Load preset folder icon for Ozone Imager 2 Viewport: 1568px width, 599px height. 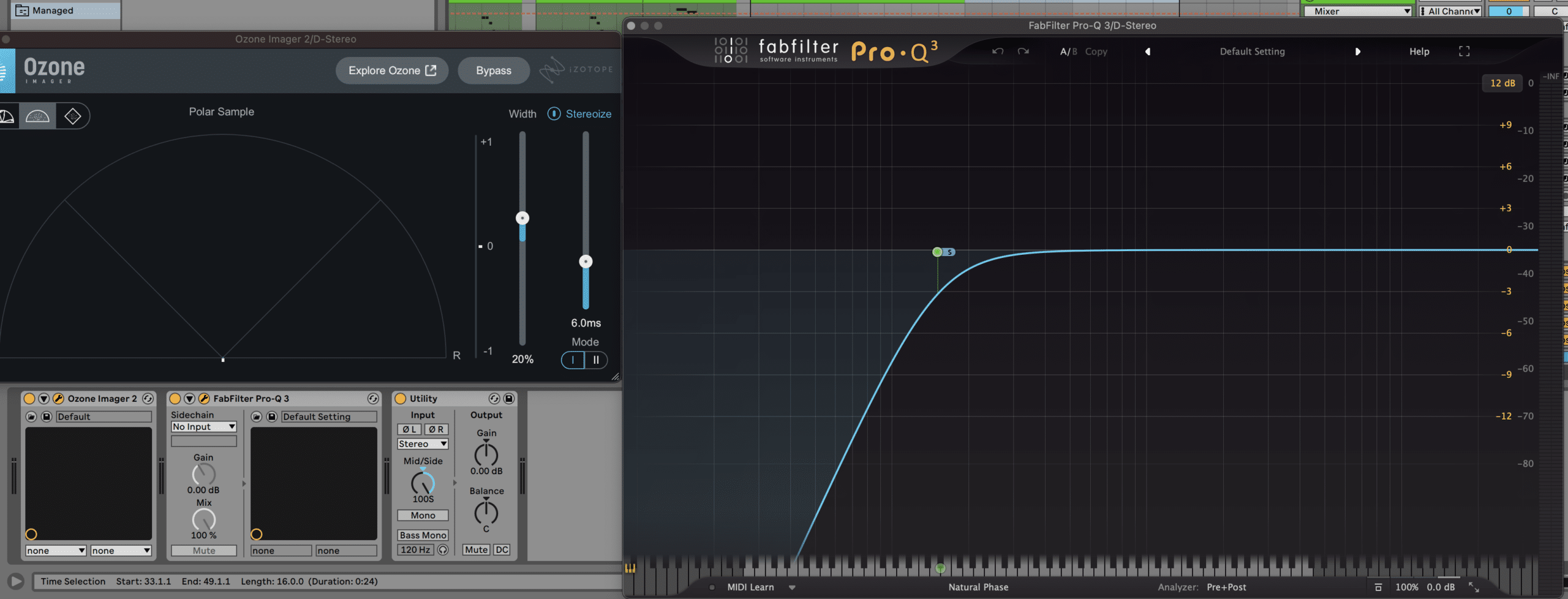[31, 416]
